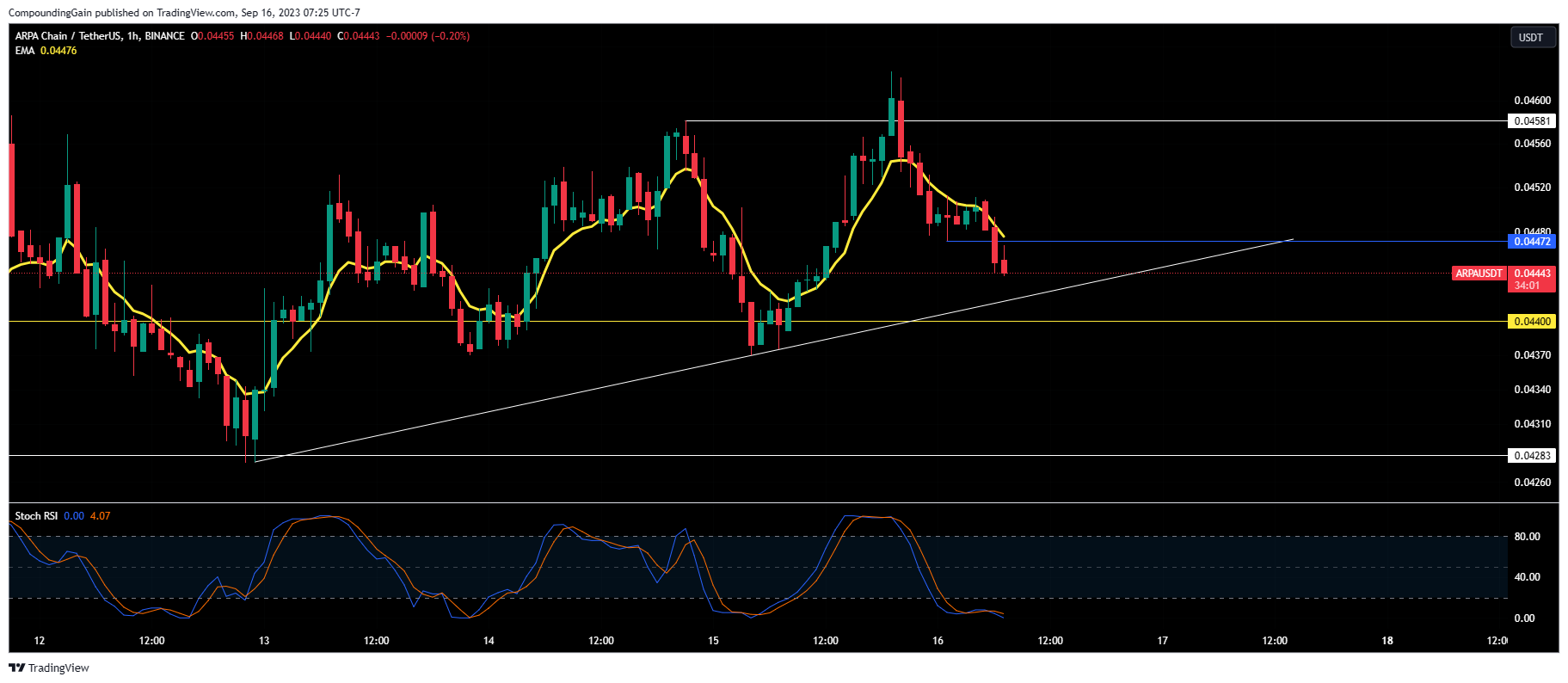Click the blue 0.04472 price label
This screenshot has height=683, width=1568.
[1532, 242]
